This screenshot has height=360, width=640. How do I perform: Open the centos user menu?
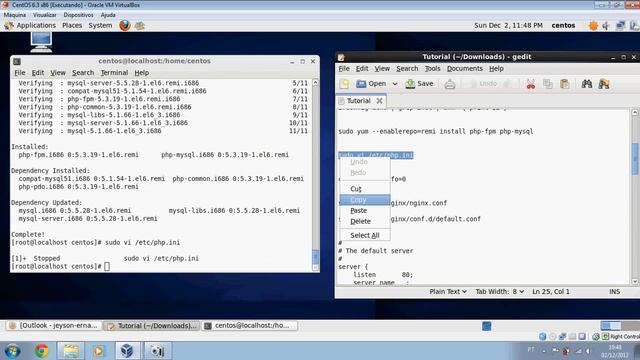pyautogui.click(x=563, y=25)
